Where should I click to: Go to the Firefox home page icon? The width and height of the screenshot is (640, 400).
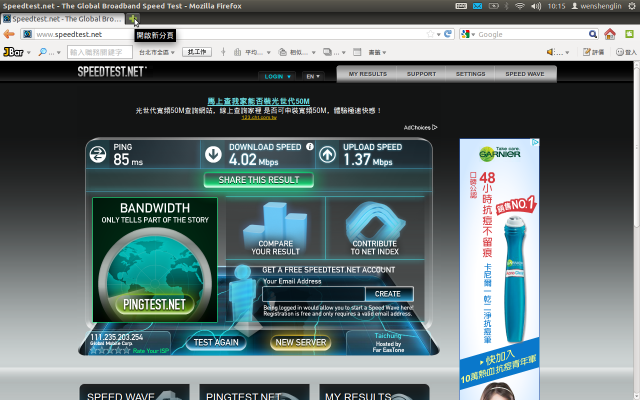(x=610, y=34)
